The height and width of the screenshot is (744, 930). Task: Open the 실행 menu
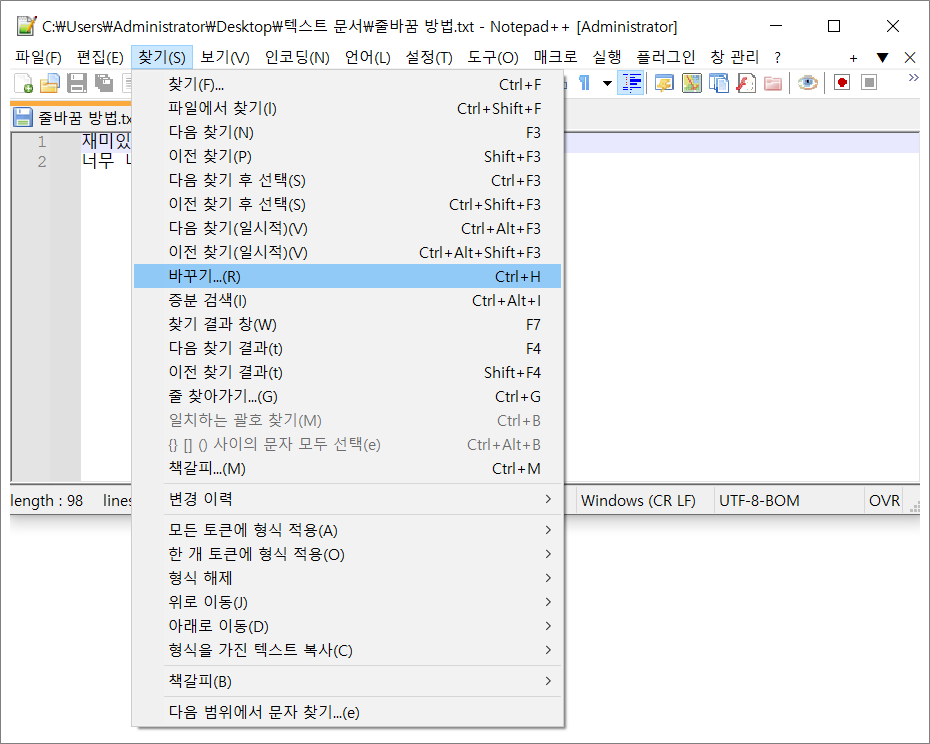click(607, 57)
